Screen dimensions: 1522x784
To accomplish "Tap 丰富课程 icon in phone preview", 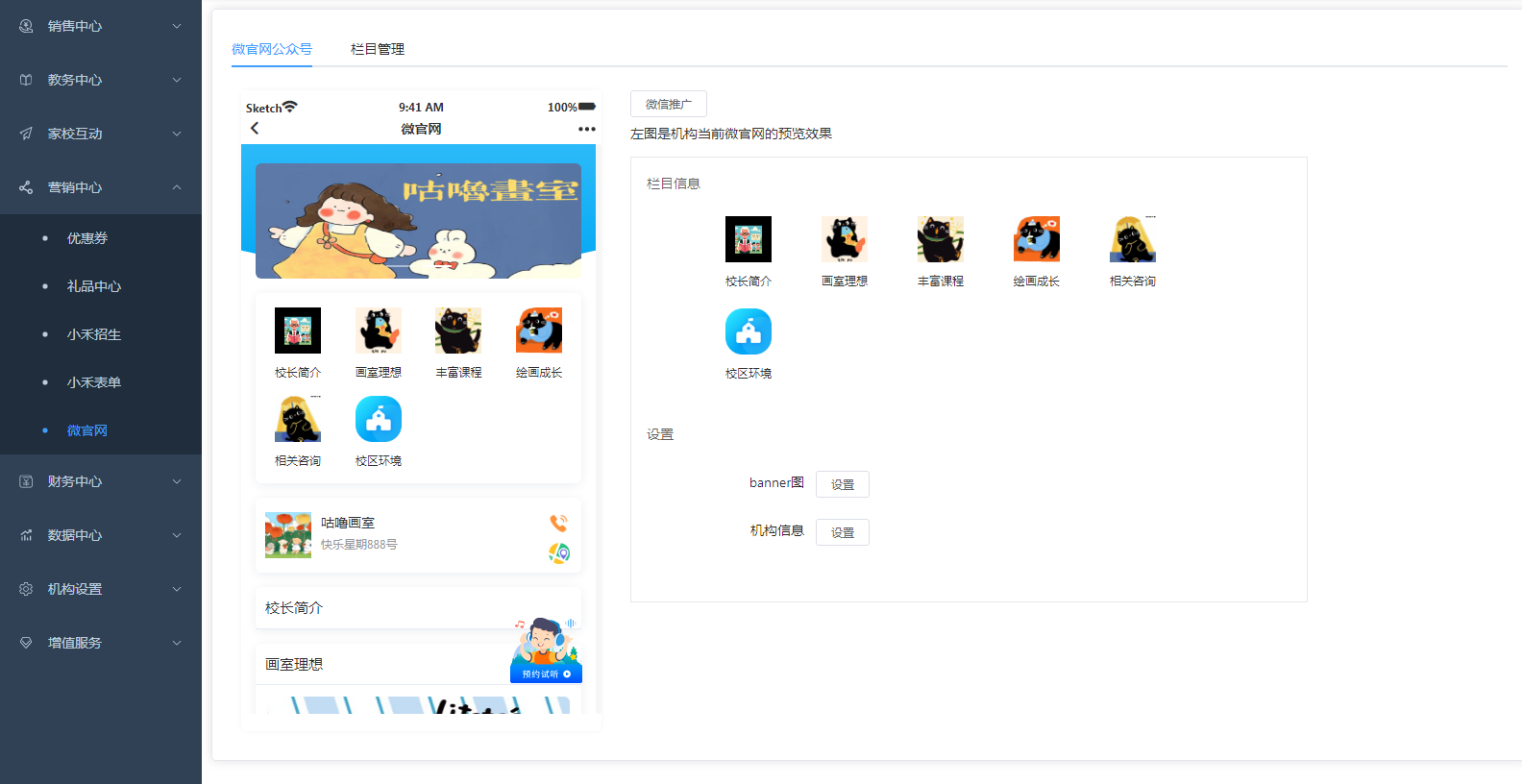I will tap(458, 331).
